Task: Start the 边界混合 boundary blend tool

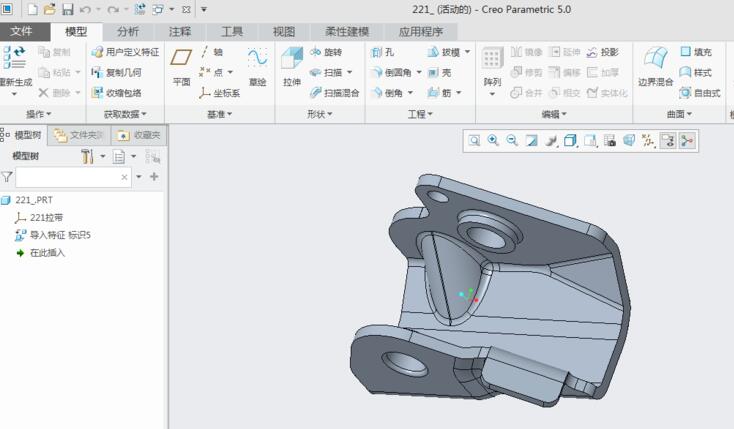Action: (655, 67)
